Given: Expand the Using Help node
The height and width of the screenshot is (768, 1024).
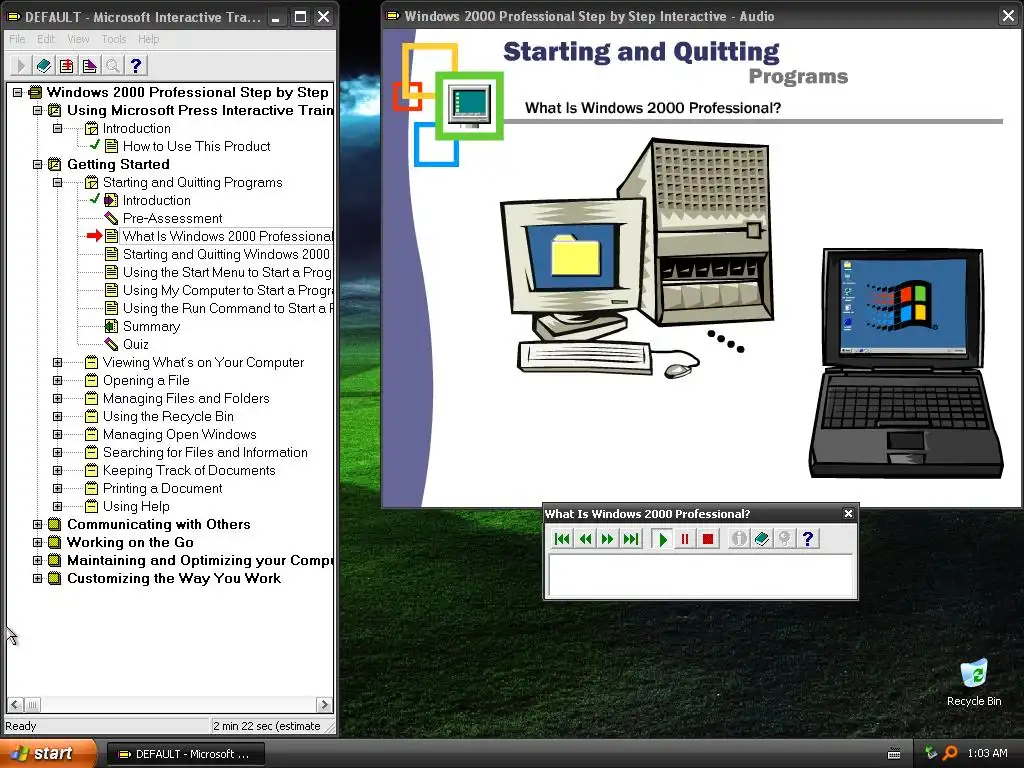Looking at the screenshot, I should coord(57,506).
